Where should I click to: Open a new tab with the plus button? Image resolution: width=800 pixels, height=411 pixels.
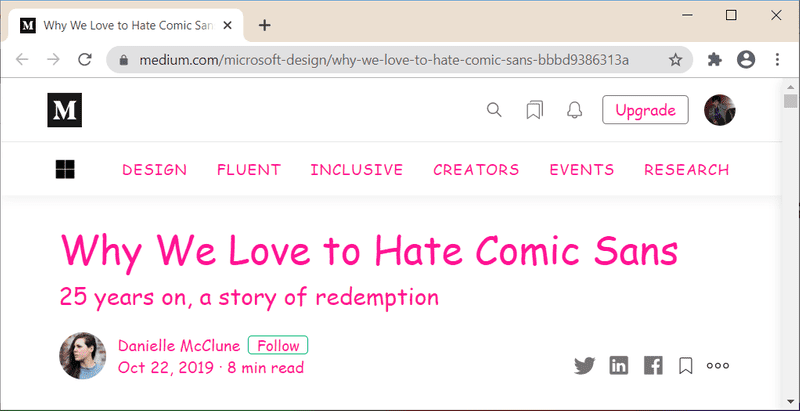coord(264,25)
